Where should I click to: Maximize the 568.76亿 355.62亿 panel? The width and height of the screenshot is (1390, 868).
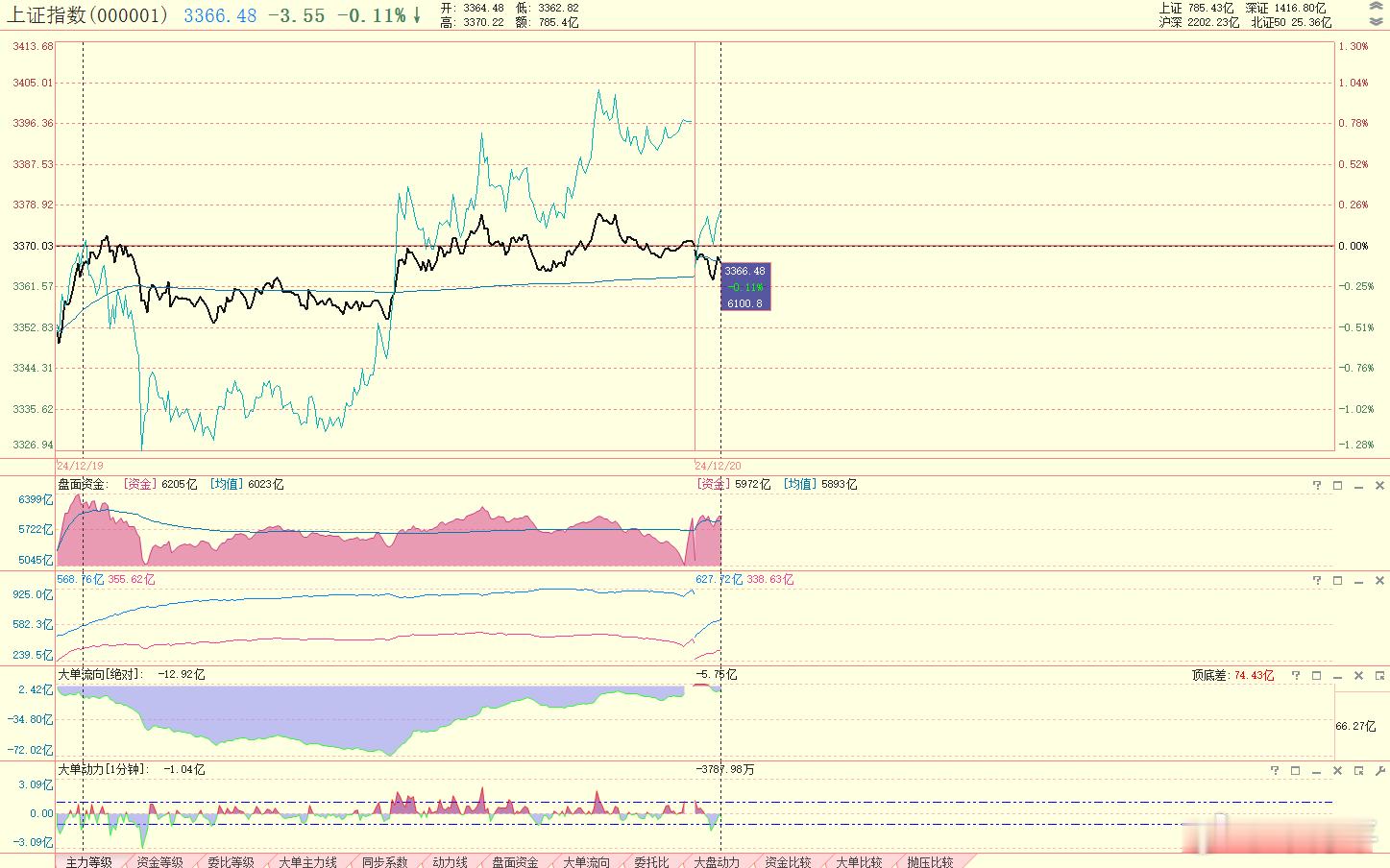coord(1338,581)
